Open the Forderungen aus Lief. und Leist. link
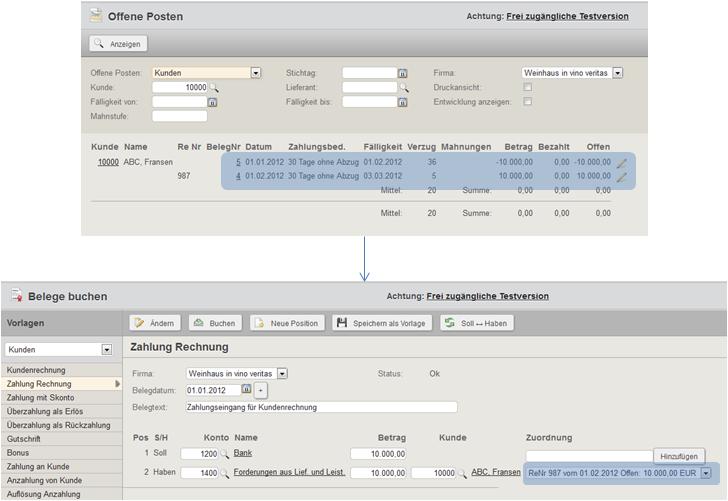Screen dimensions: 728x501 tap(290, 472)
